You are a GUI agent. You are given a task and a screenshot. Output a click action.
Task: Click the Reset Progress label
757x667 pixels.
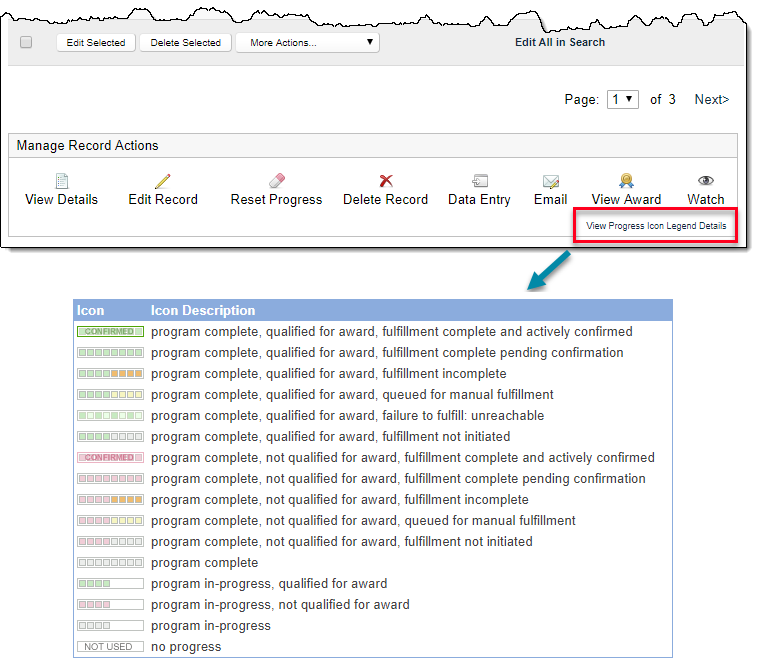(276, 200)
